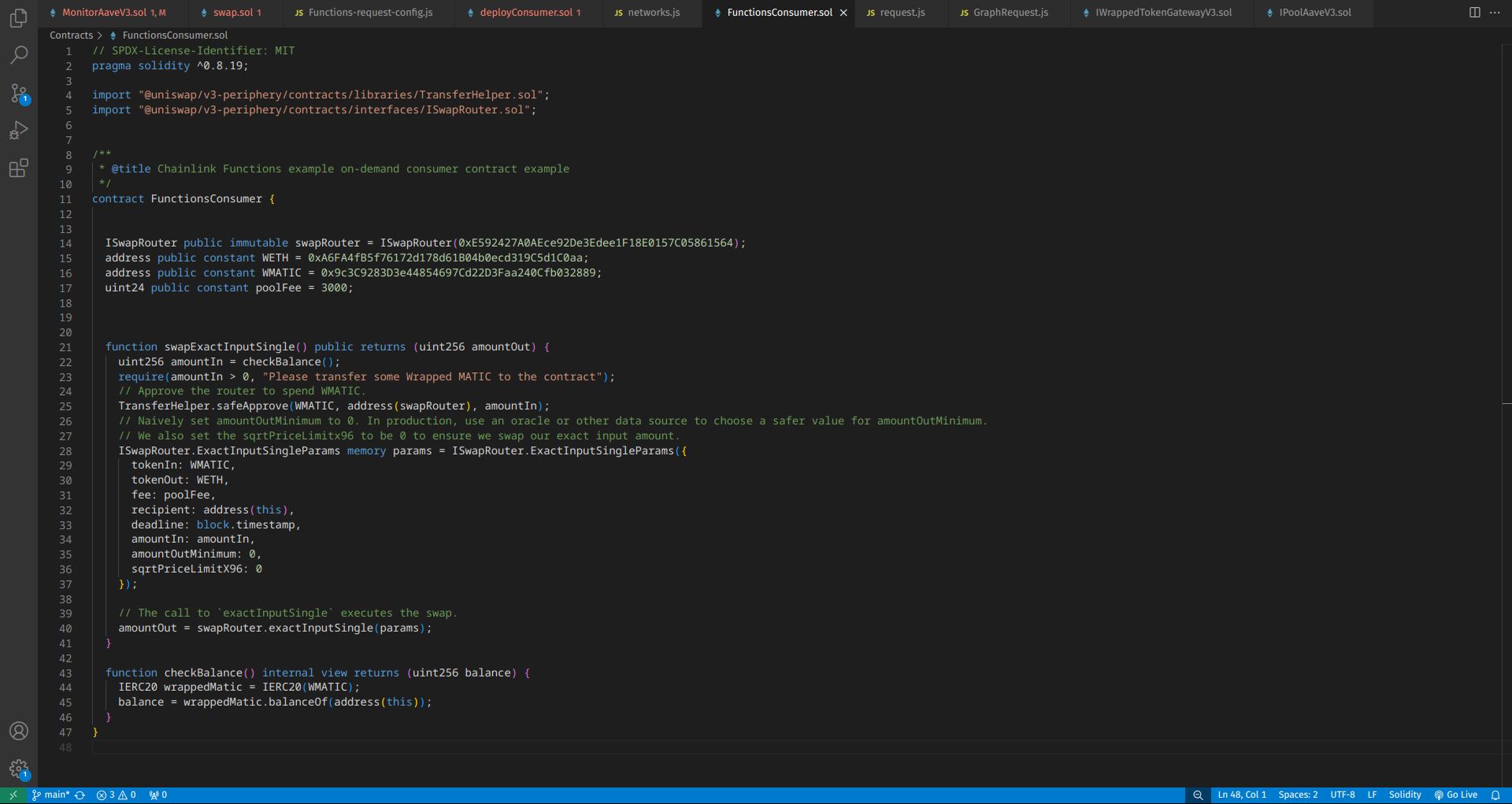Synchronize changes using the sync icon
Image resolution: width=1512 pixels, height=804 pixels.
[80, 795]
